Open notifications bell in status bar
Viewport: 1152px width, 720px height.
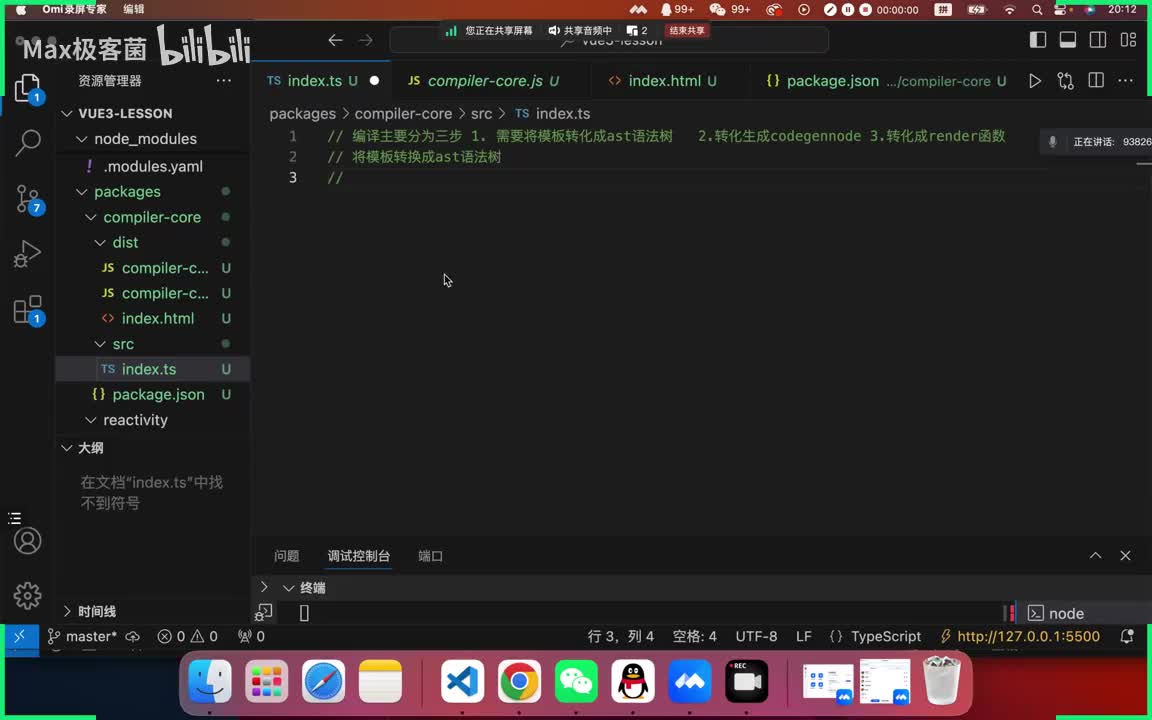pos(1126,636)
